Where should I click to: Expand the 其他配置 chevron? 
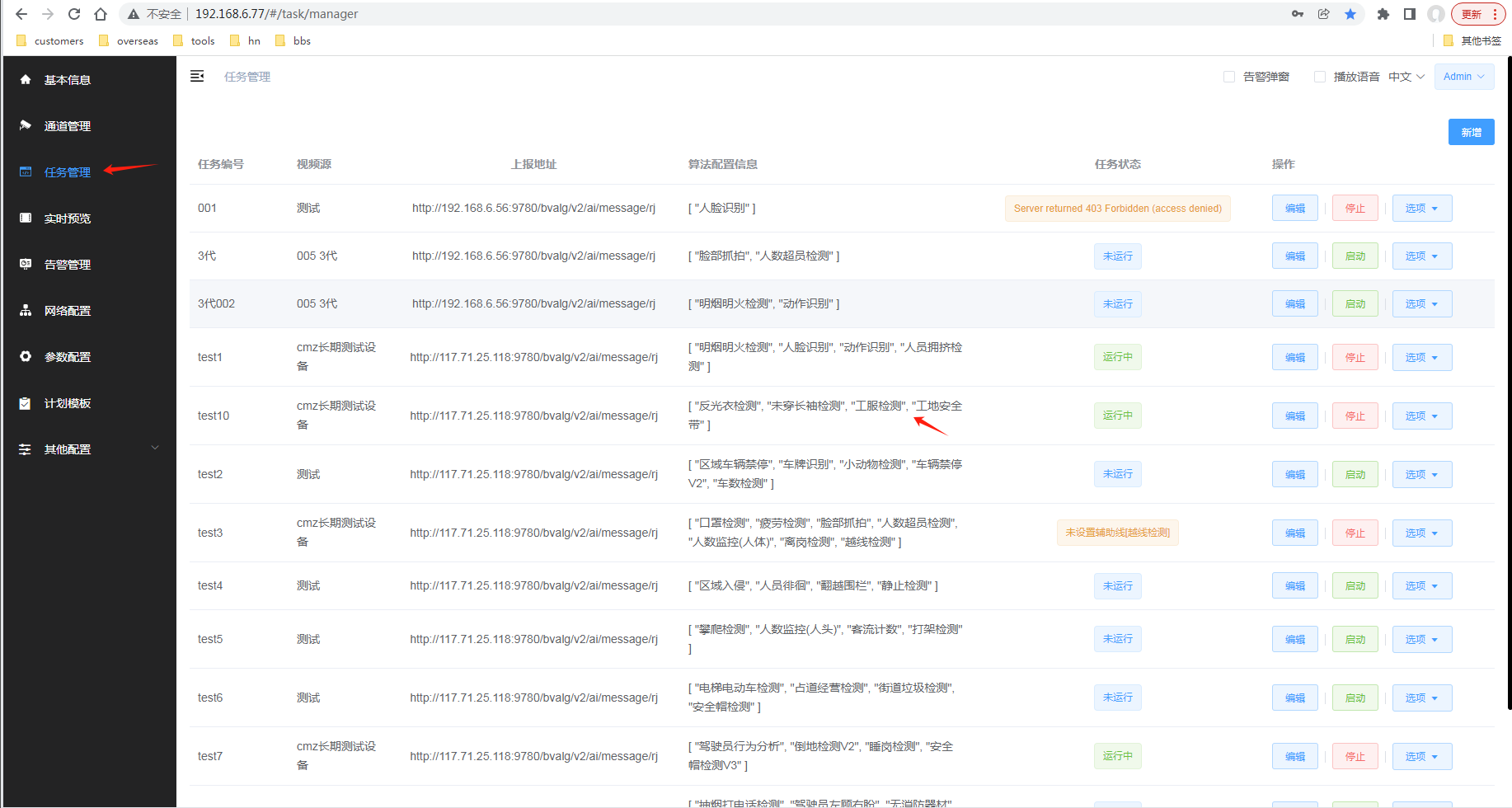pos(154,448)
